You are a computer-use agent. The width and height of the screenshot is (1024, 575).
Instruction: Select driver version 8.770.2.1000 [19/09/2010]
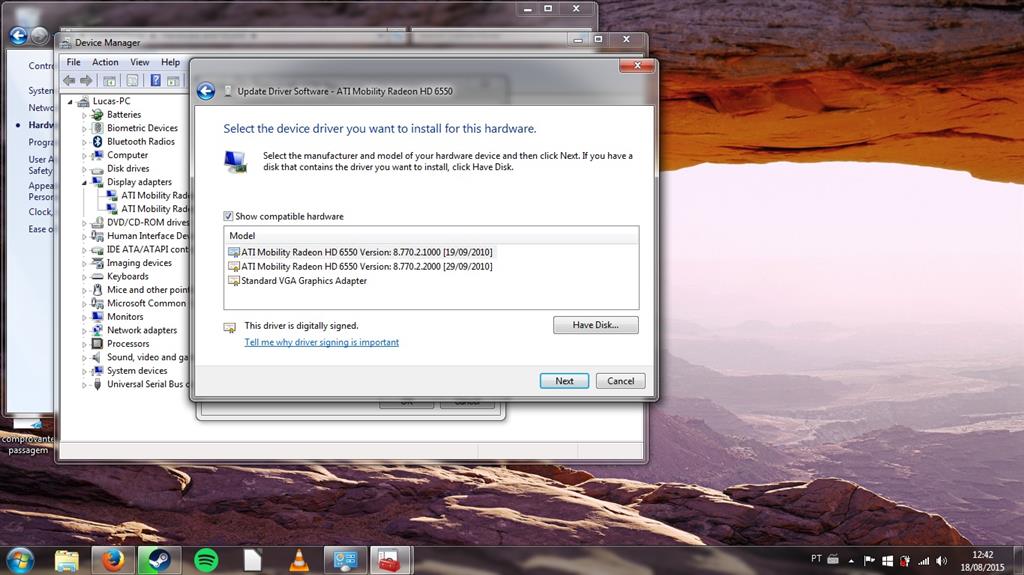coord(360,252)
